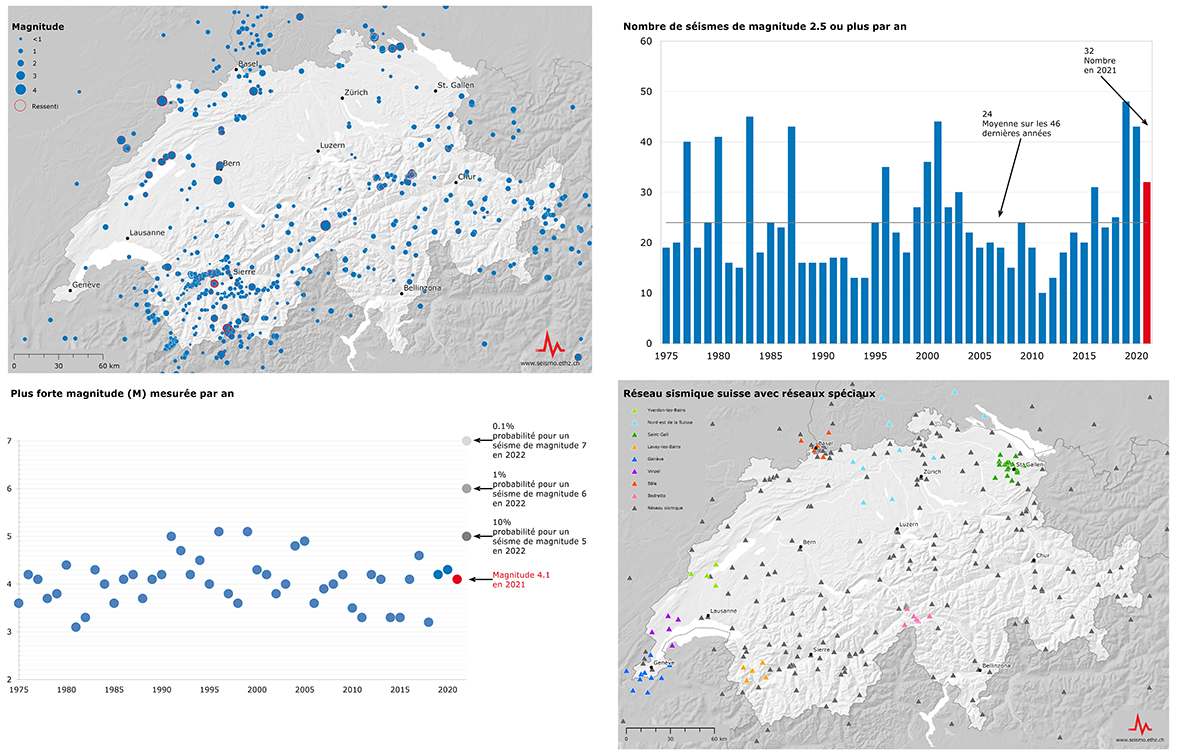The height and width of the screenshot is (755, 1200).
Task: Click the Chur label on the earthquake map
Action: click(467, 177)
